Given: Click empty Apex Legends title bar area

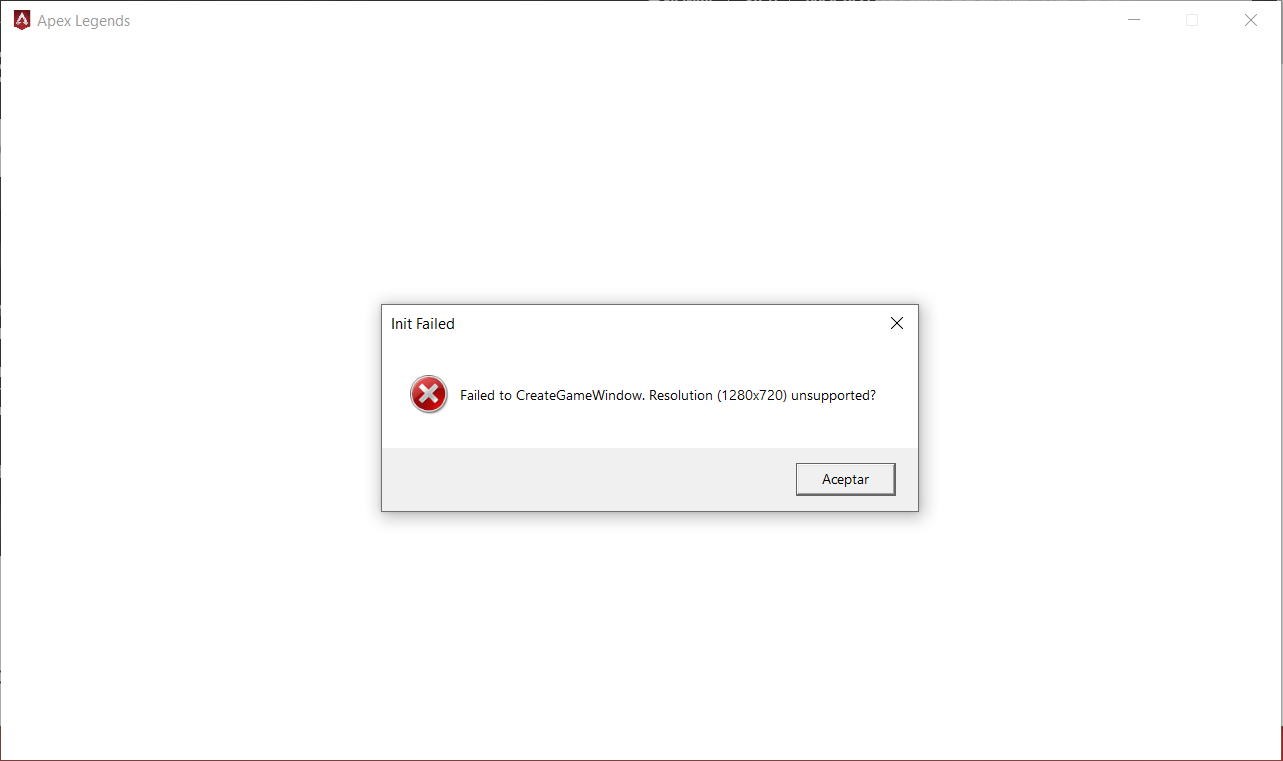Looking at the screenshot, I should click(x=600, y=20).
